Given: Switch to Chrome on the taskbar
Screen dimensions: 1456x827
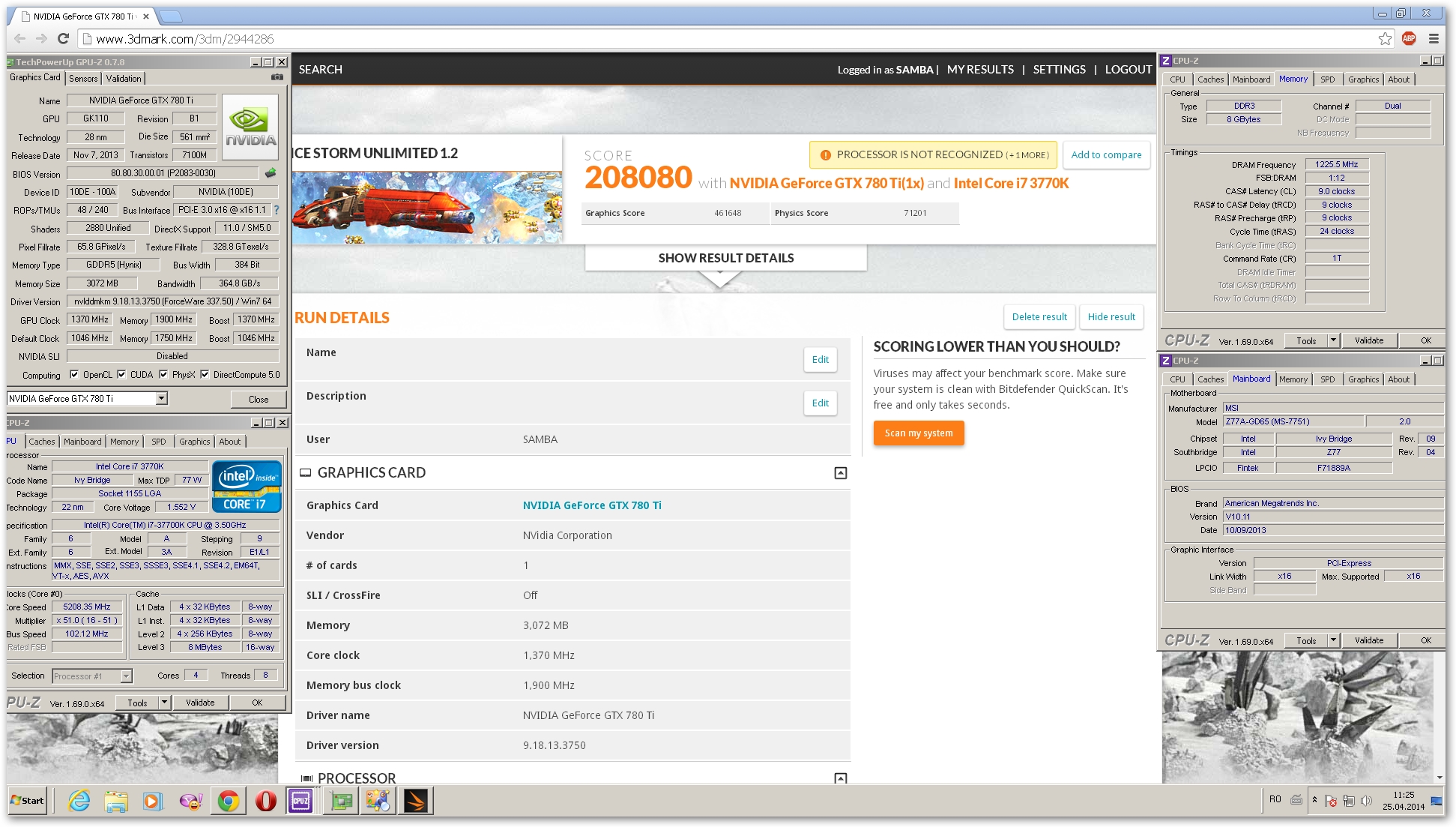Looking at the screenshot, I should click(229, 802).
